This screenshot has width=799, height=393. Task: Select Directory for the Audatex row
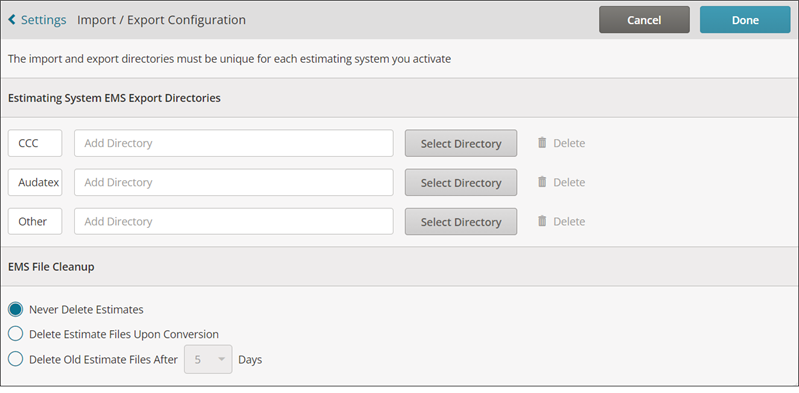pyautogui.click(x=461, y=182)
